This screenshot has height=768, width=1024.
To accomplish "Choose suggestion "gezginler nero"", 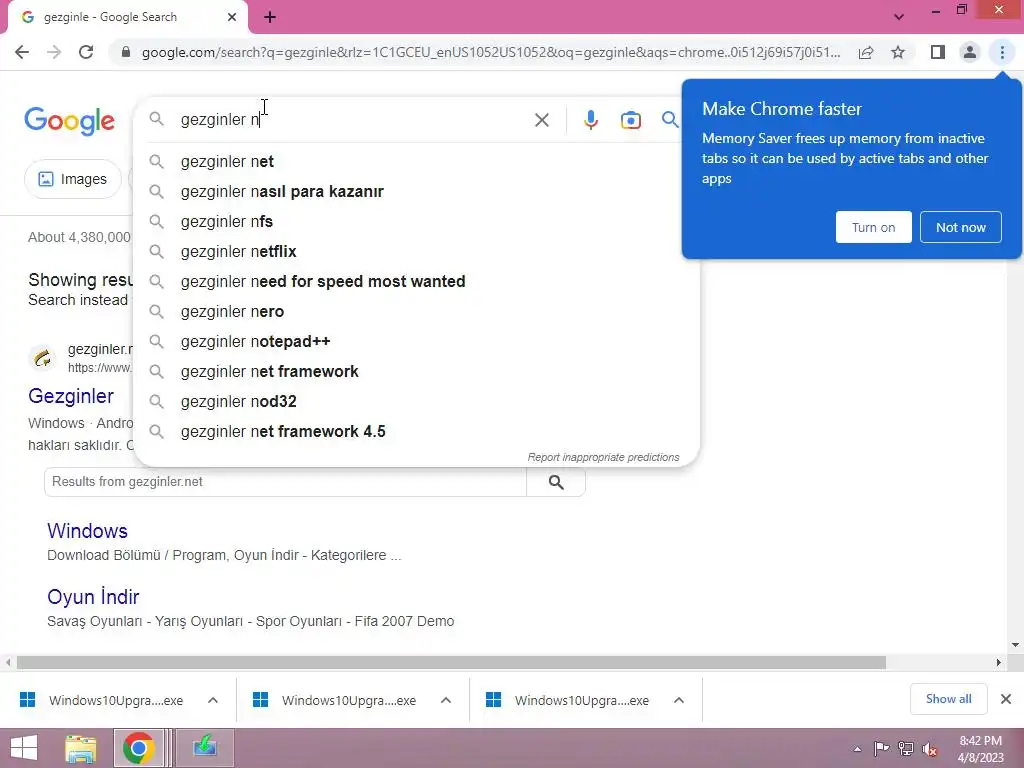I will click(416, 312).
